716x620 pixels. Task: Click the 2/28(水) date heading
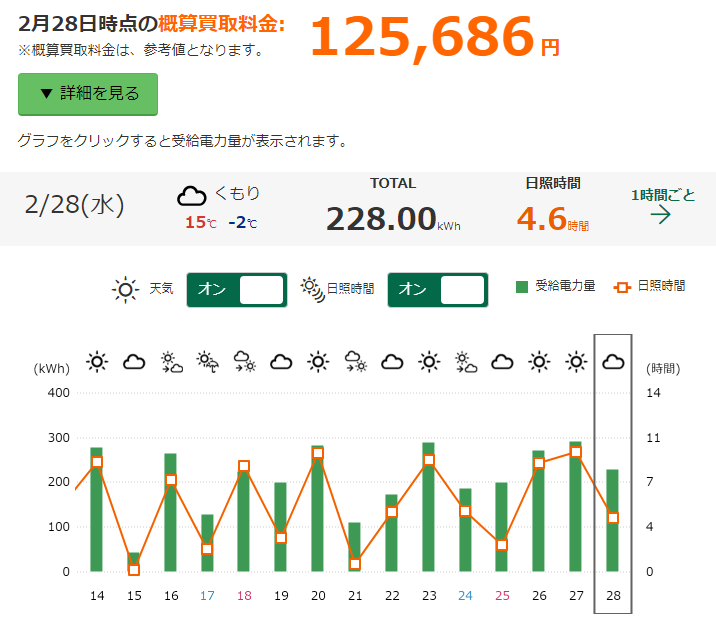click(74, 205)
